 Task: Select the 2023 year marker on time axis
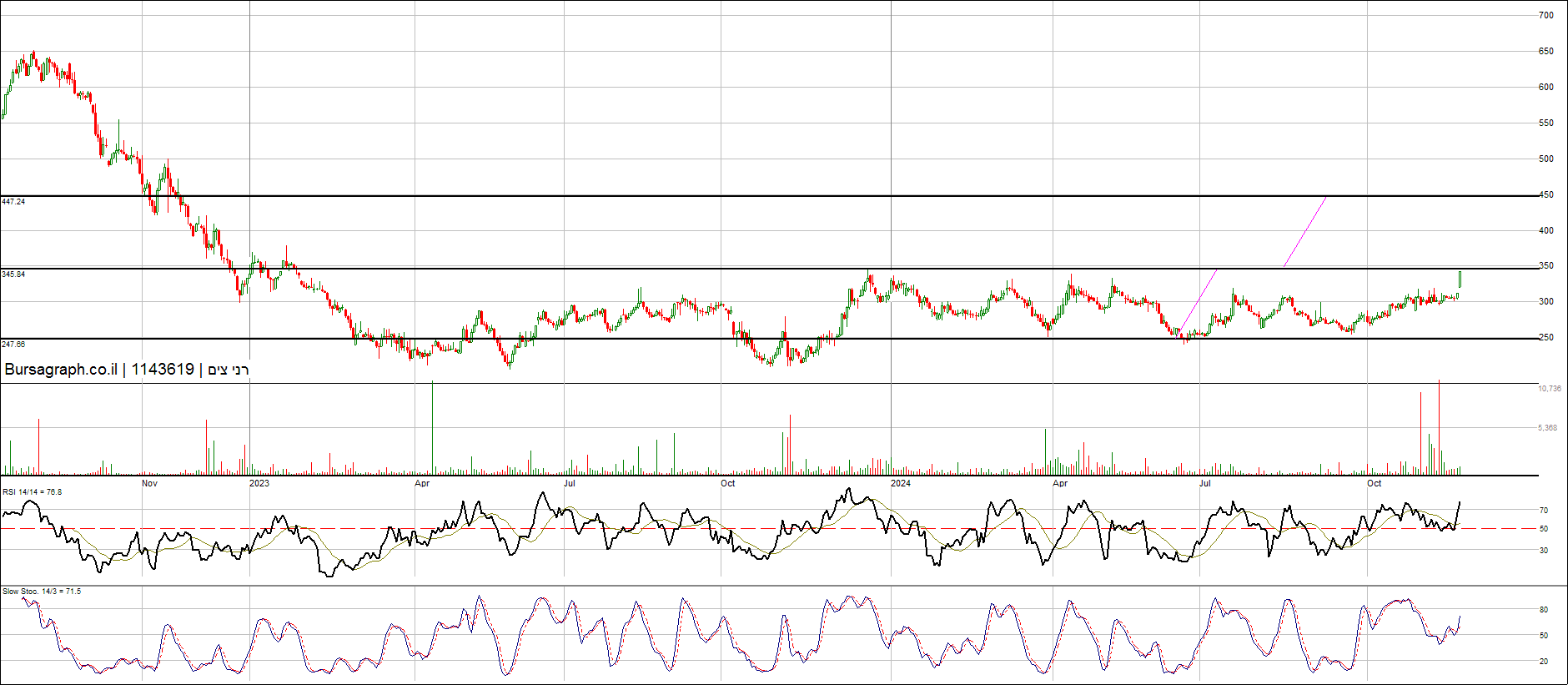point(259,483)
